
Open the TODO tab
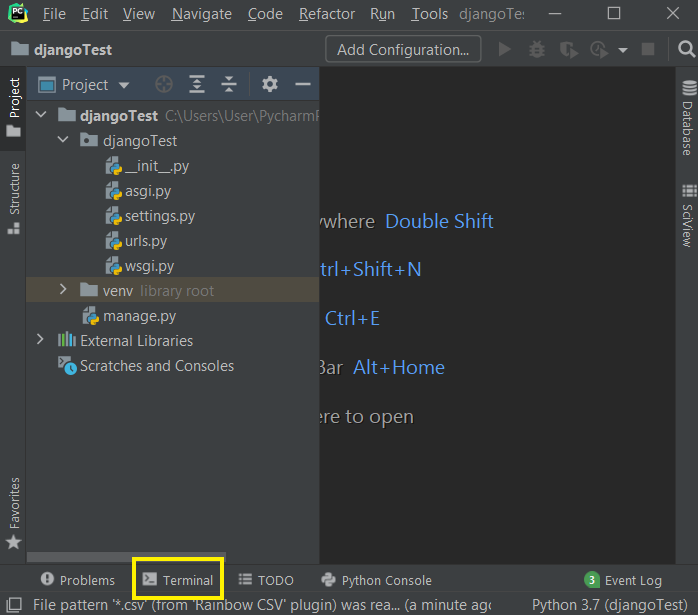pos(266,580)
